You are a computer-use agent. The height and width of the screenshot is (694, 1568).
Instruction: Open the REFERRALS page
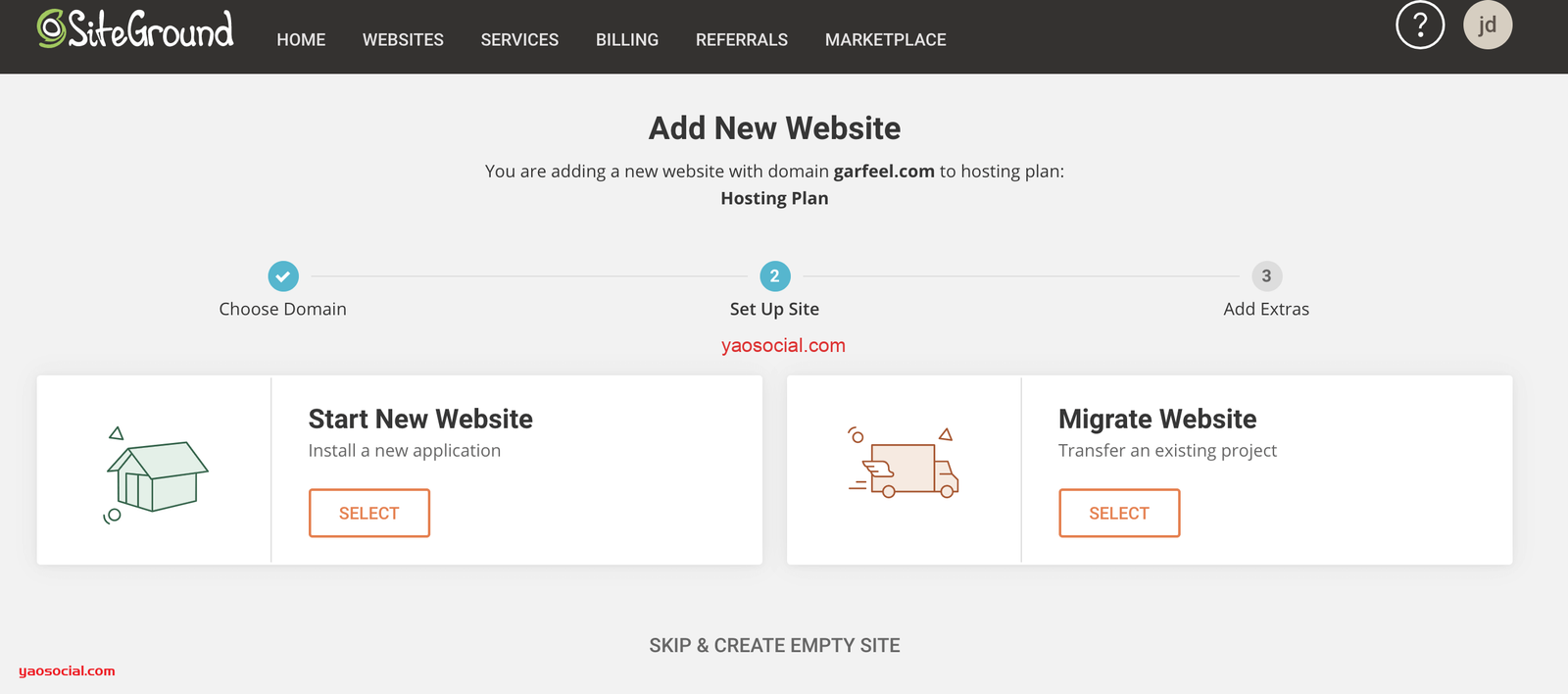point(742,40)
